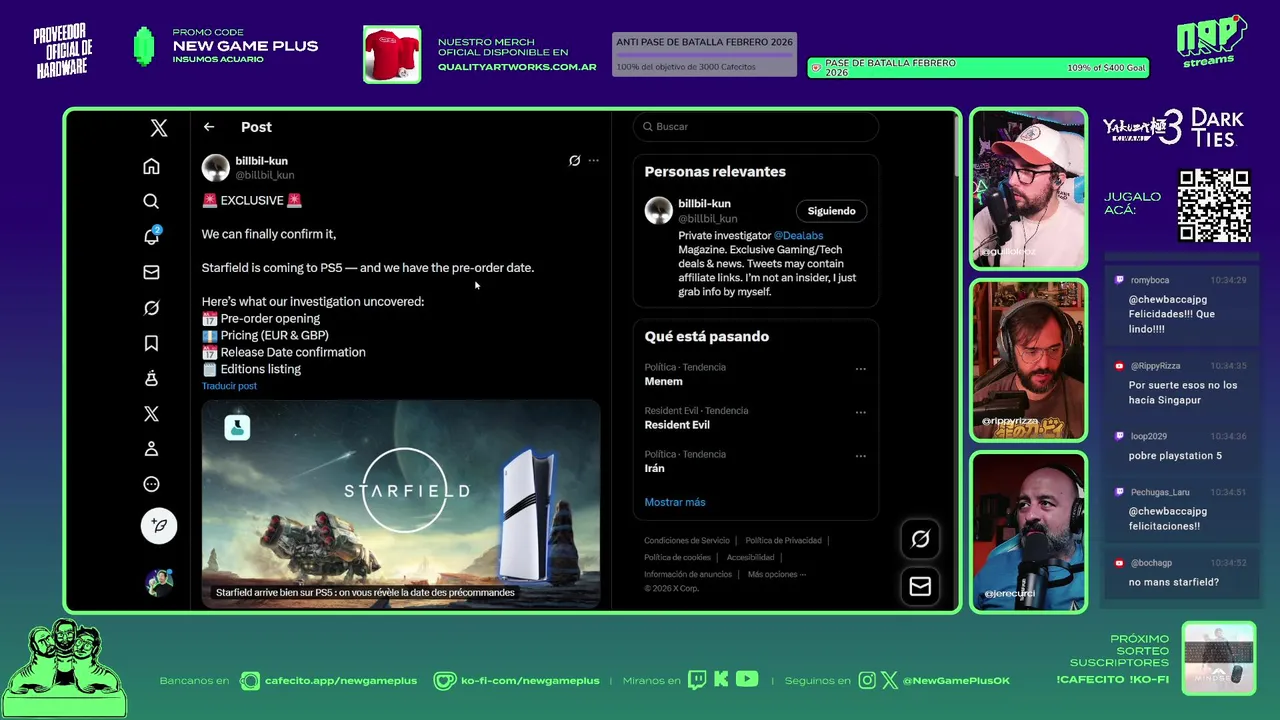Open options dots for Irán trend
The height and width of the screenshot is (720, 1280).
(x=860, y=456)
